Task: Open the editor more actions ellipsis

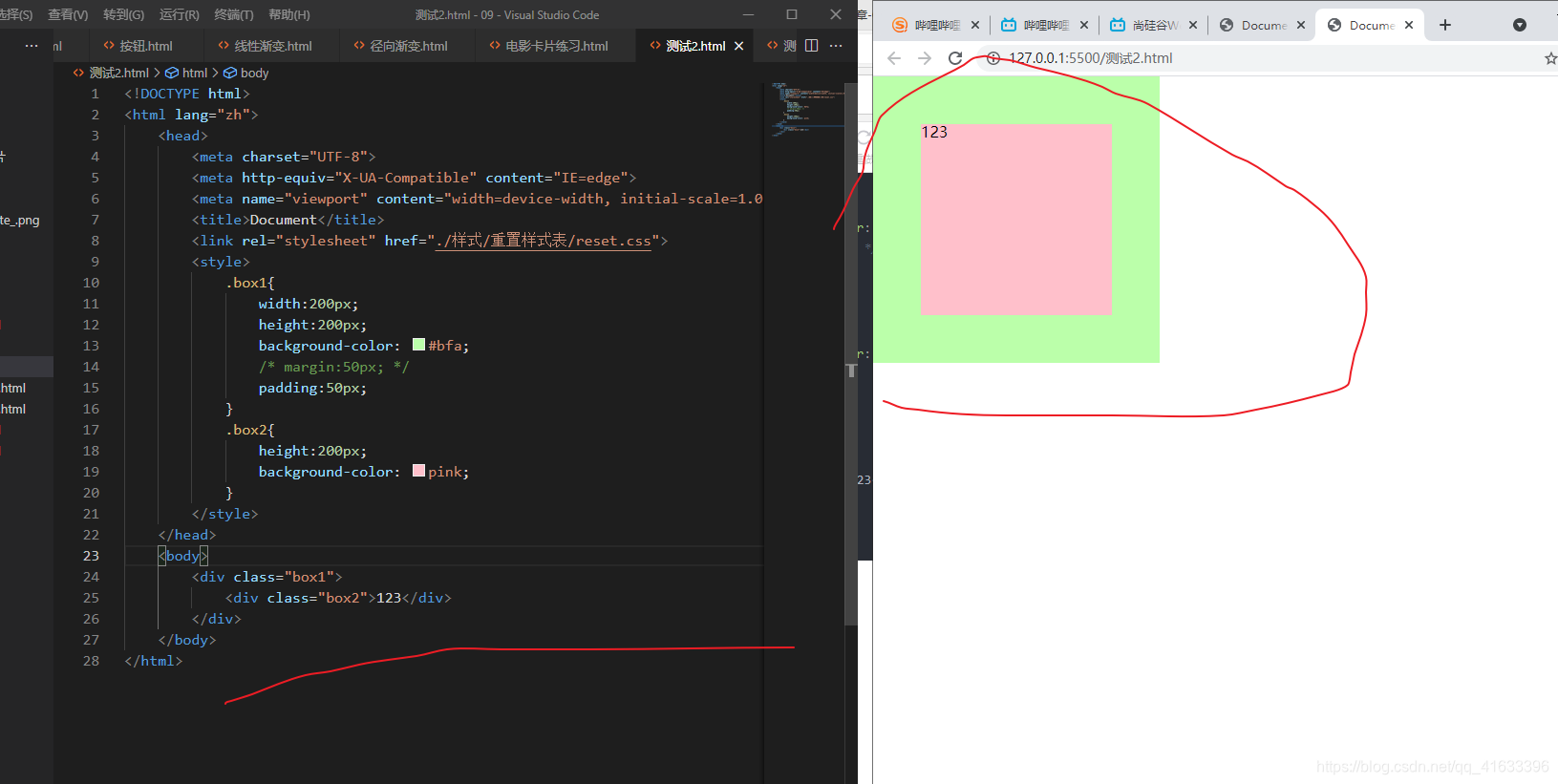Action: point(836,46)
